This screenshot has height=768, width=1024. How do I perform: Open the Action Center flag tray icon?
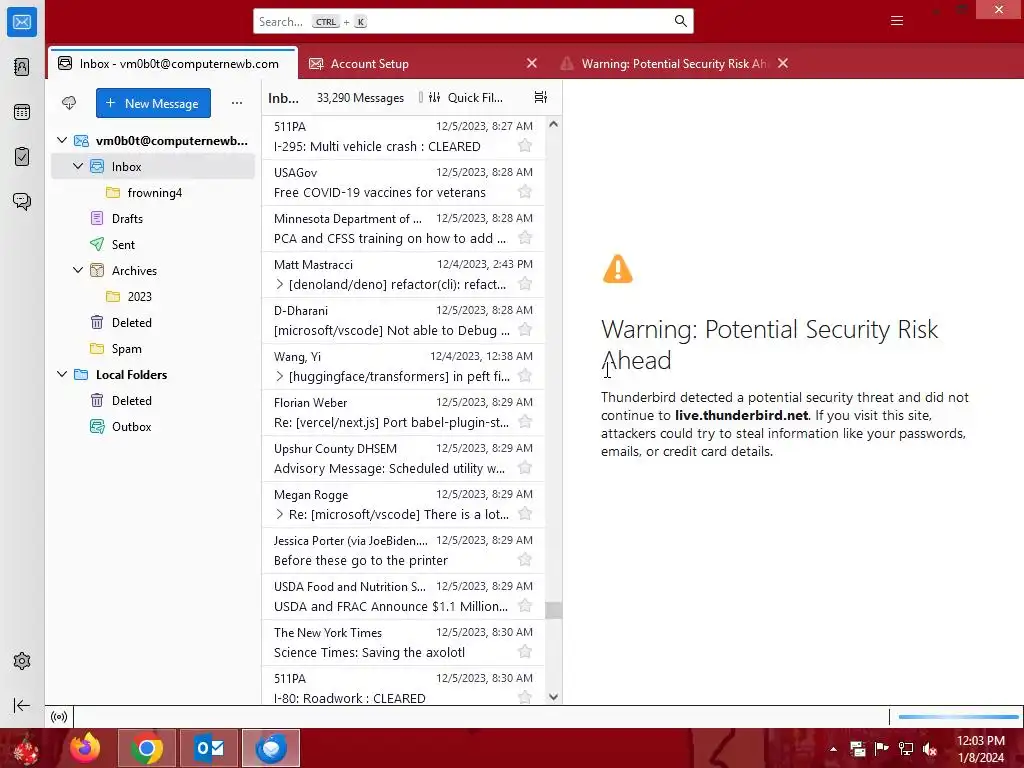[x=882, y=749]
